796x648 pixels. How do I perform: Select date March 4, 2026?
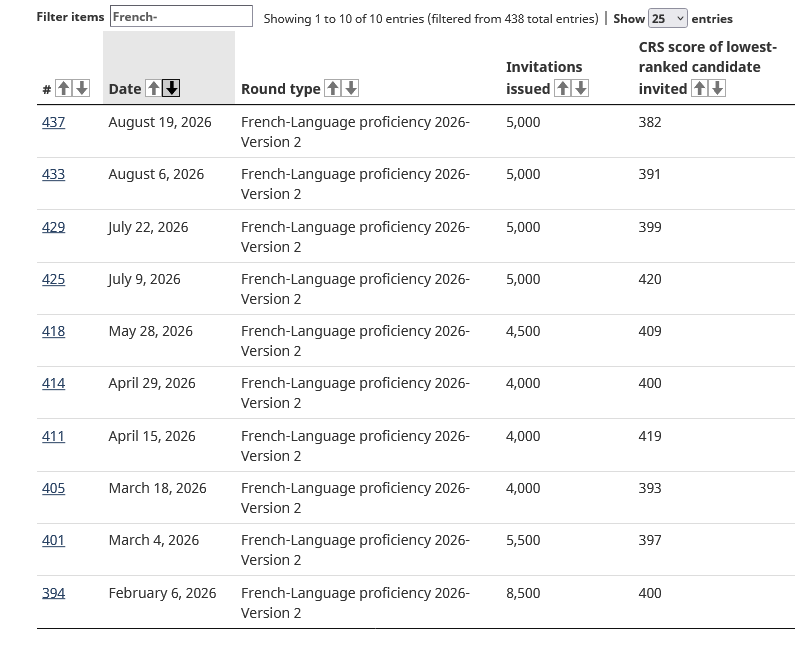154,540
